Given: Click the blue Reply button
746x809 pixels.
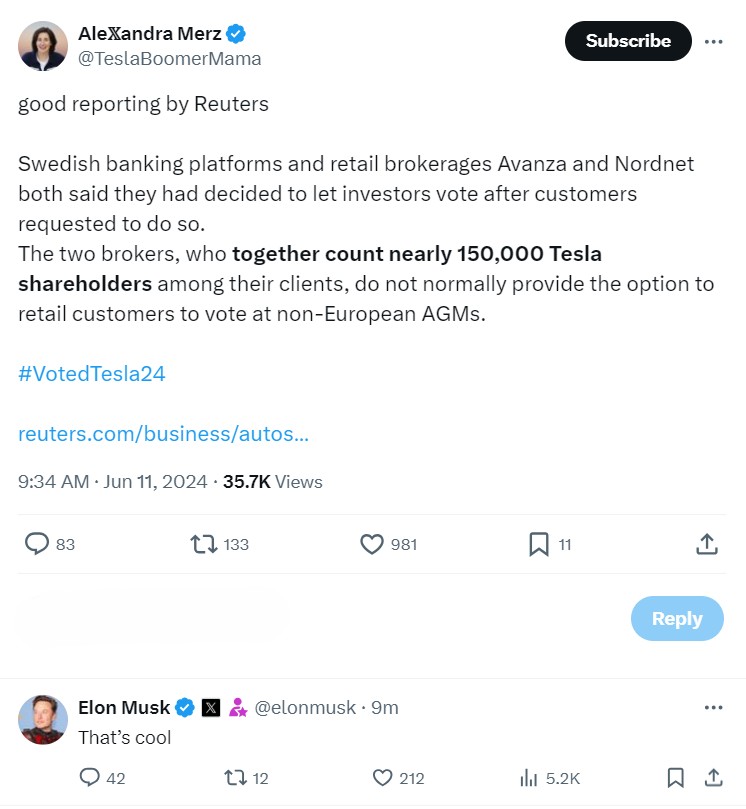Looking at the screenshot, I should pyautogui.click(x=677, y=619).
